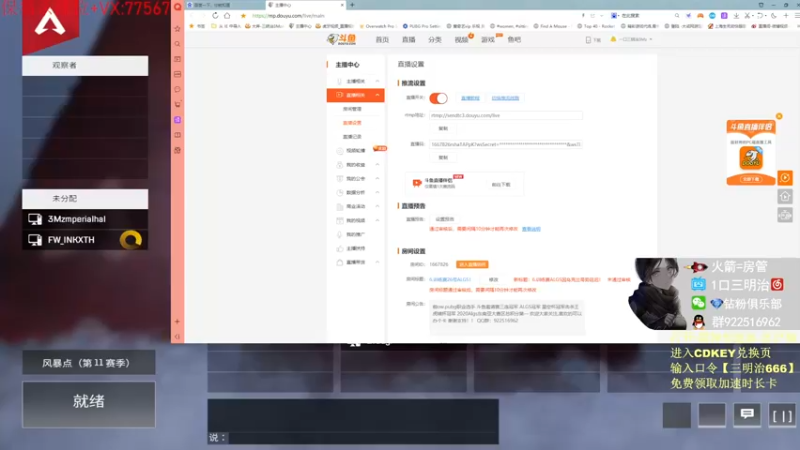
Task: Reload the page with the refresh icon
Action: (x=215, y=16)
